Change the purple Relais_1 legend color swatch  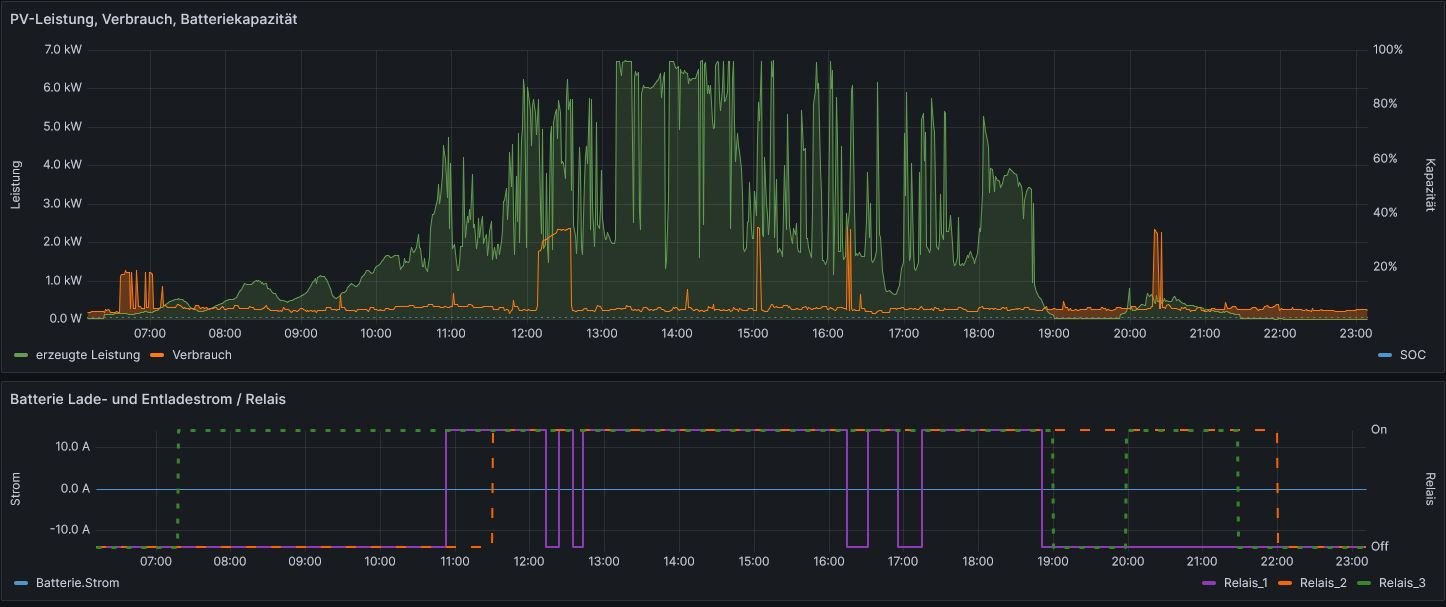pyautogui.click(x=1205, y=582)
